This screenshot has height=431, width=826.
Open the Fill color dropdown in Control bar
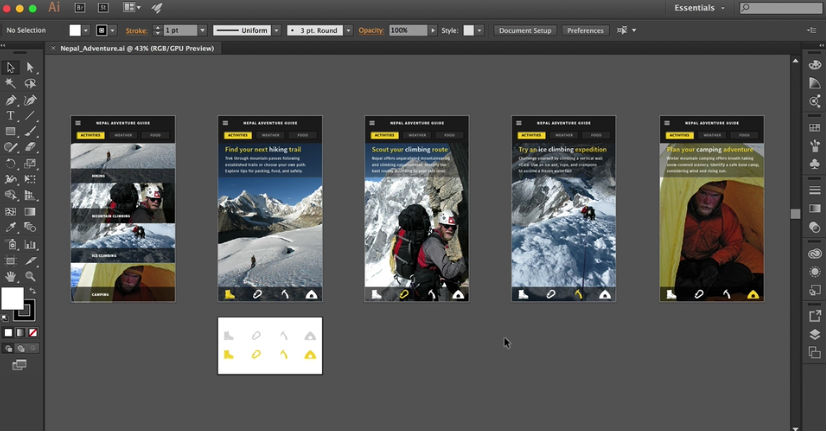tap(86, 31)
